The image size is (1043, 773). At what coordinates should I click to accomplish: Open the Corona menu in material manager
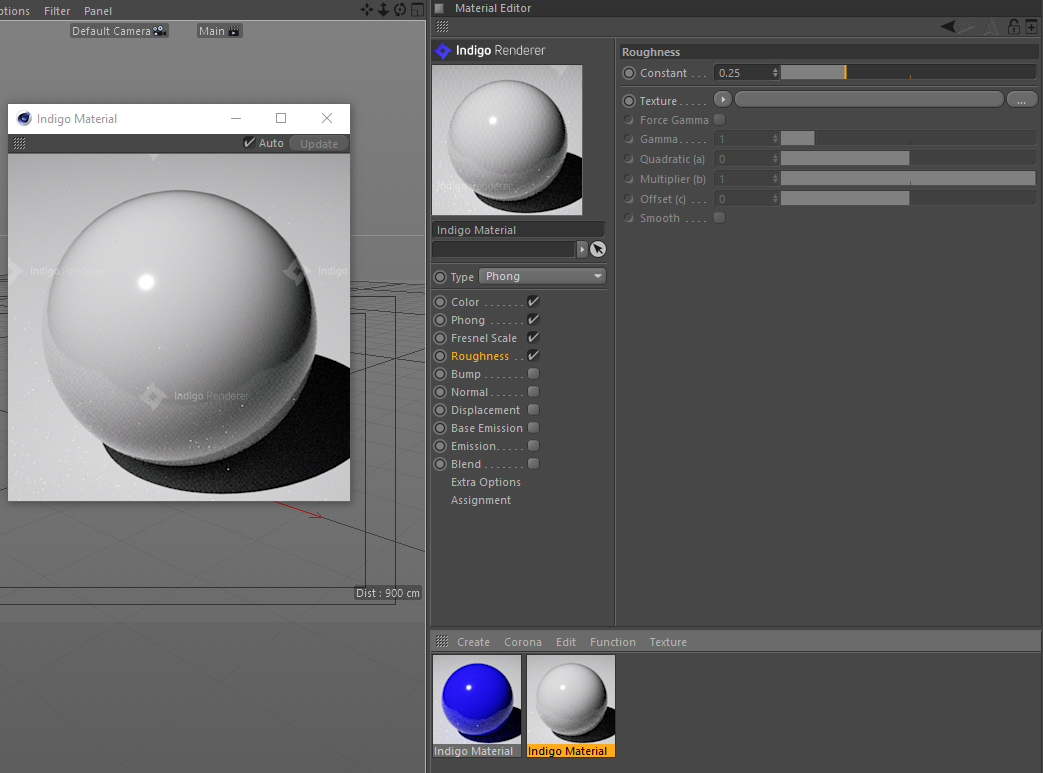pos(522,642)
